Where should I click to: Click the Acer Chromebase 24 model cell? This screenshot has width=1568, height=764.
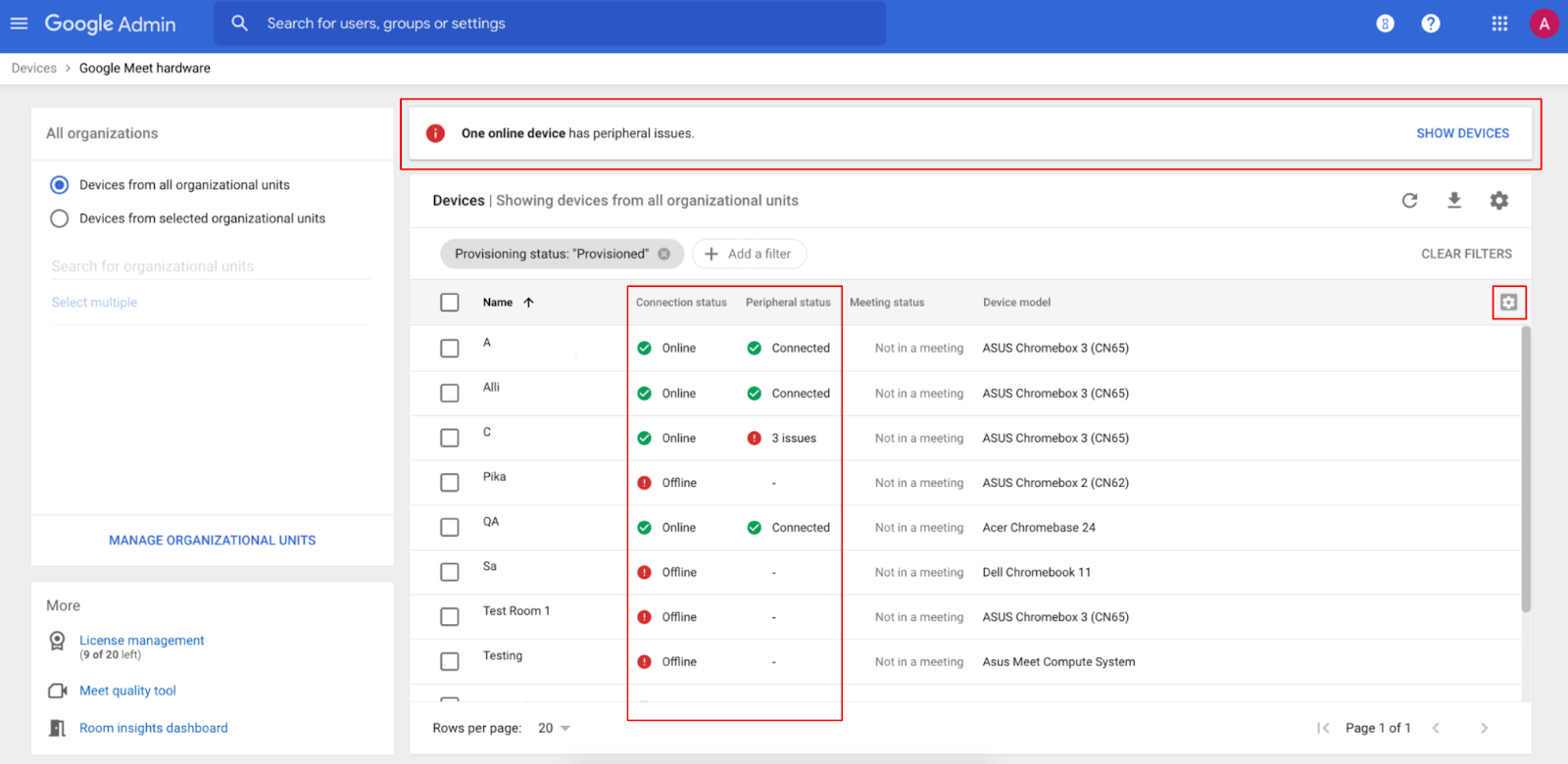[x=1039, y=528]
